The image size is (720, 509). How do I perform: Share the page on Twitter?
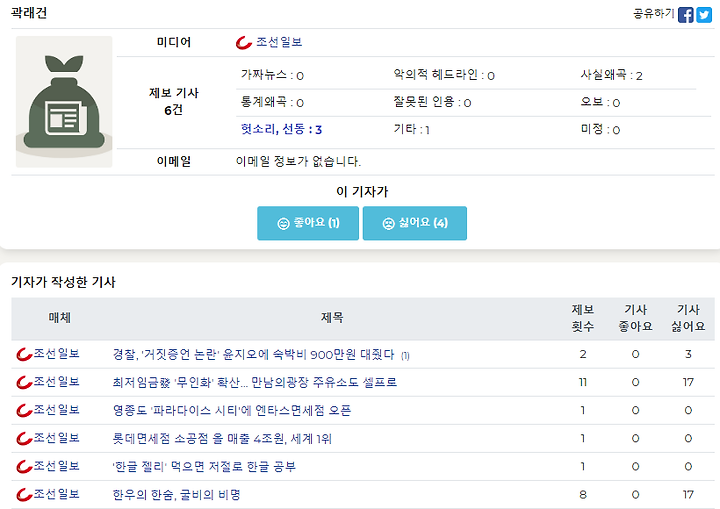click(704, 15)
